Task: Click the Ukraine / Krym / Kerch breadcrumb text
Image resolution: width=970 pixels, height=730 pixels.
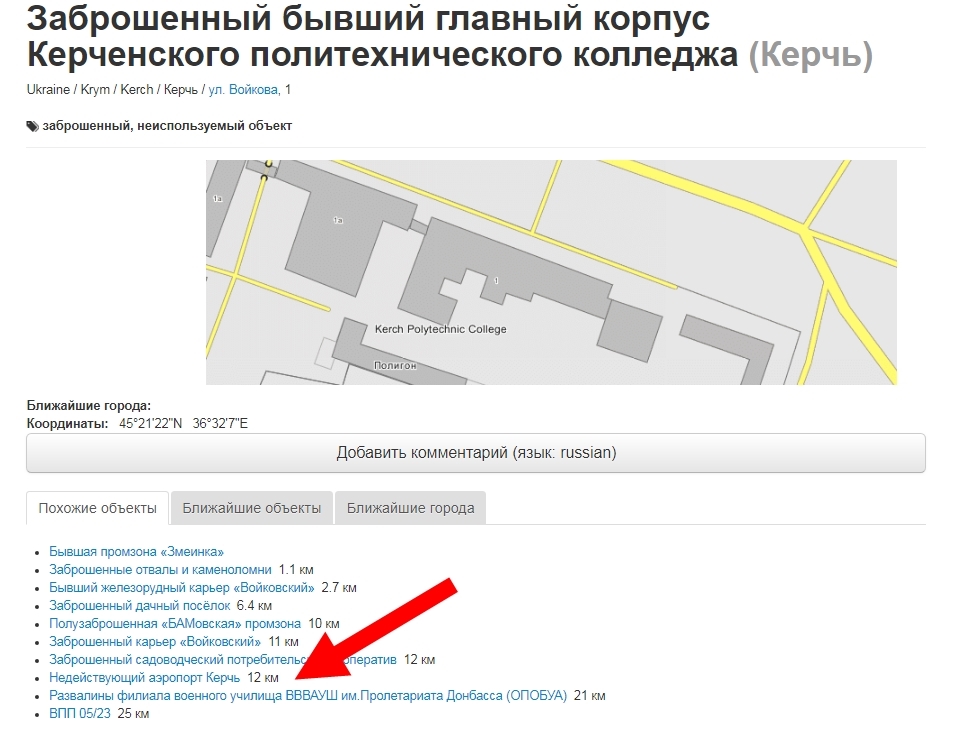Action: [x=90, y=90]
